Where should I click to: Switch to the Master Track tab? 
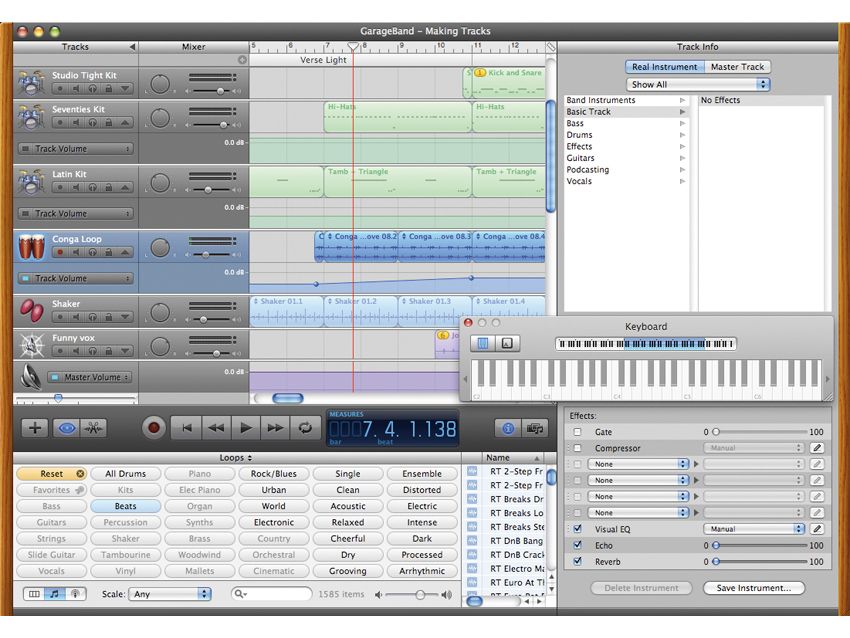pos(737,66)
